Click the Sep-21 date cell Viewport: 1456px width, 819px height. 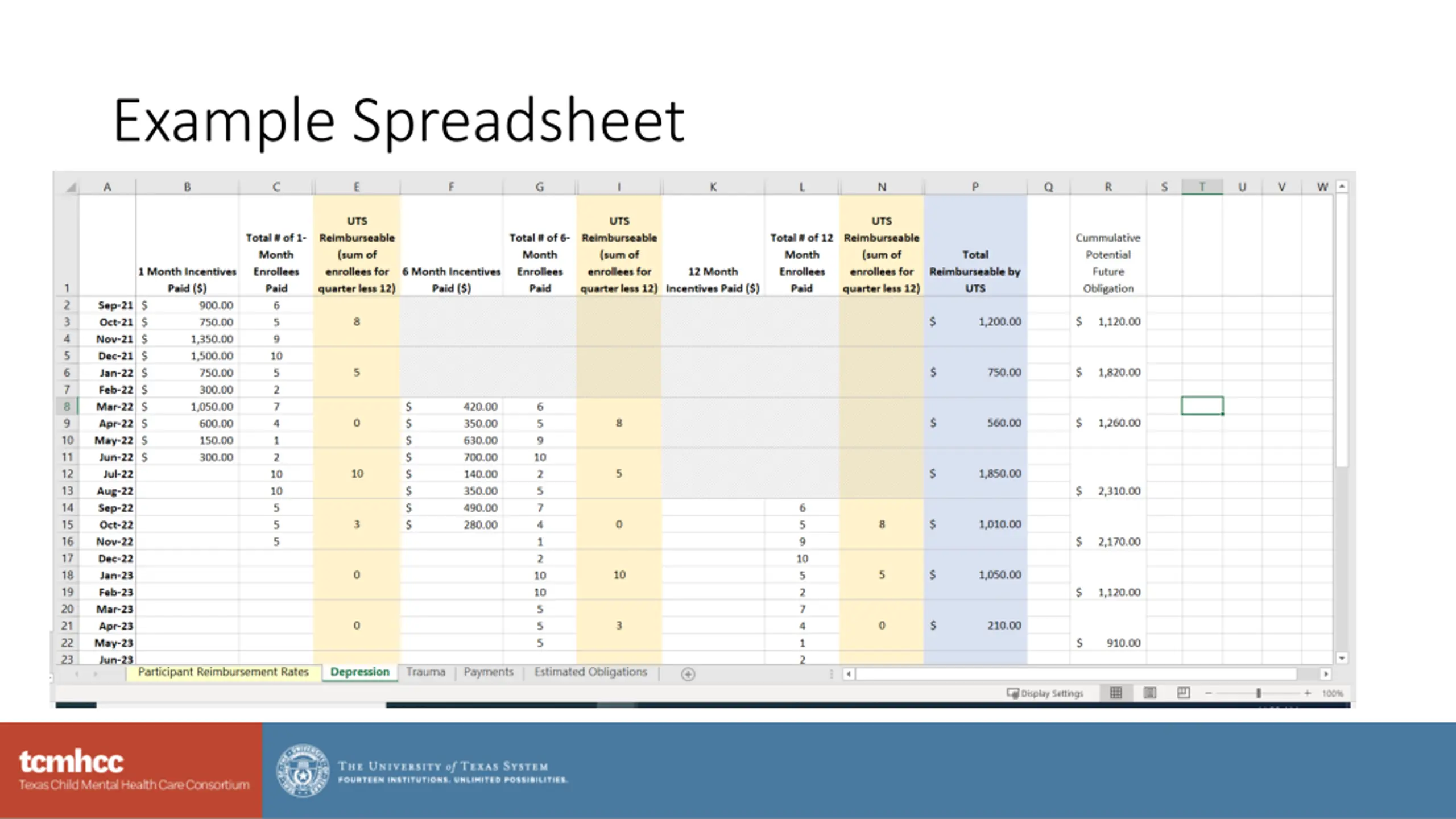107,305
